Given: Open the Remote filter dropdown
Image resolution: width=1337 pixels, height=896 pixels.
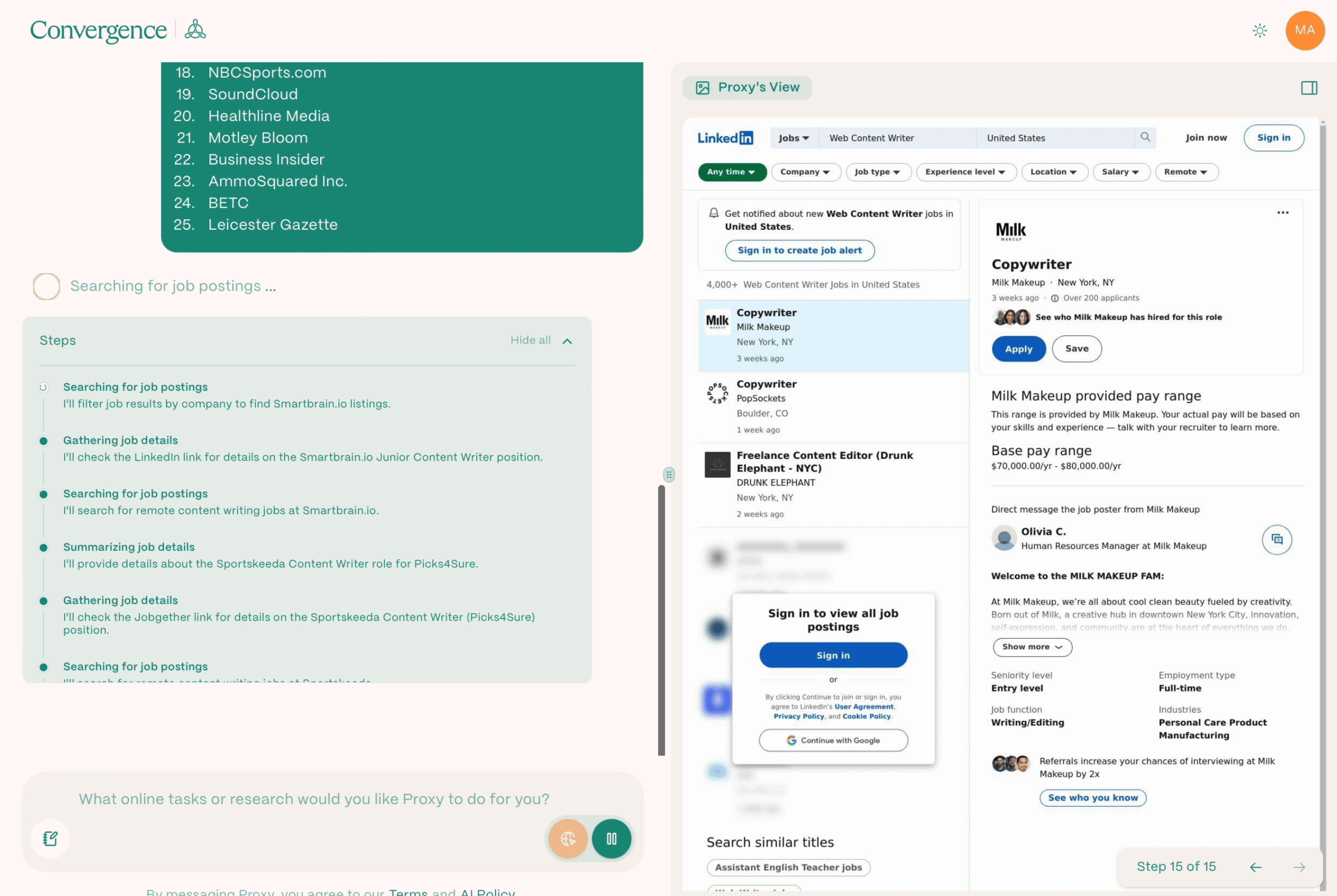Looking at the screenshot, I should [1186, 172].
